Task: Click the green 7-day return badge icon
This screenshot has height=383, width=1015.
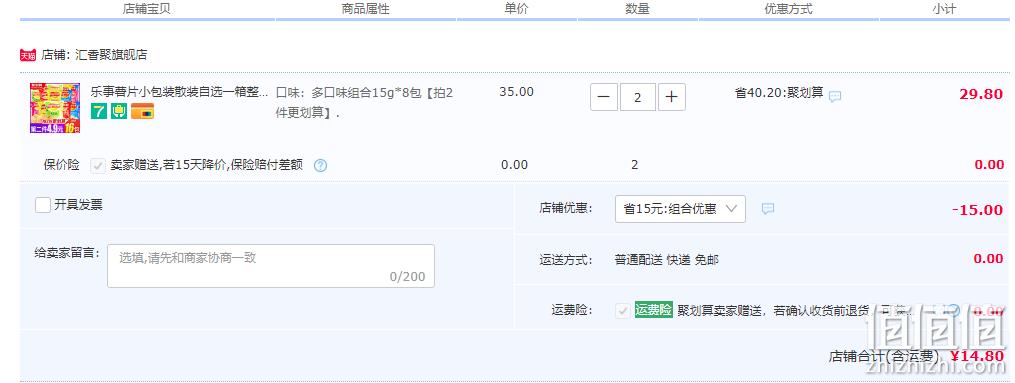Action: (98, 111)
